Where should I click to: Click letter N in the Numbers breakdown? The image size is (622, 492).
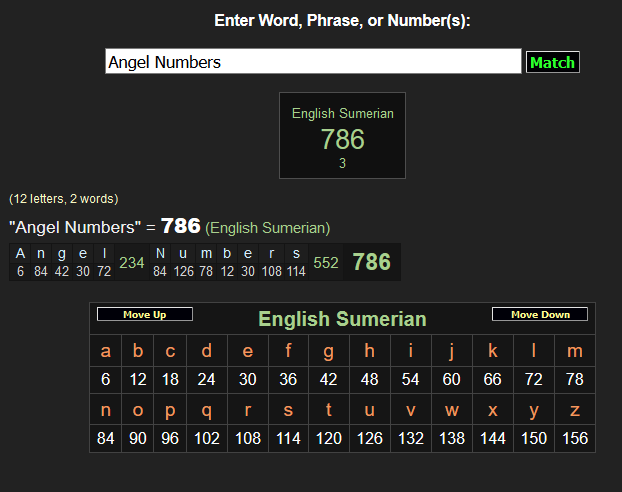click(x=160, y=253)
